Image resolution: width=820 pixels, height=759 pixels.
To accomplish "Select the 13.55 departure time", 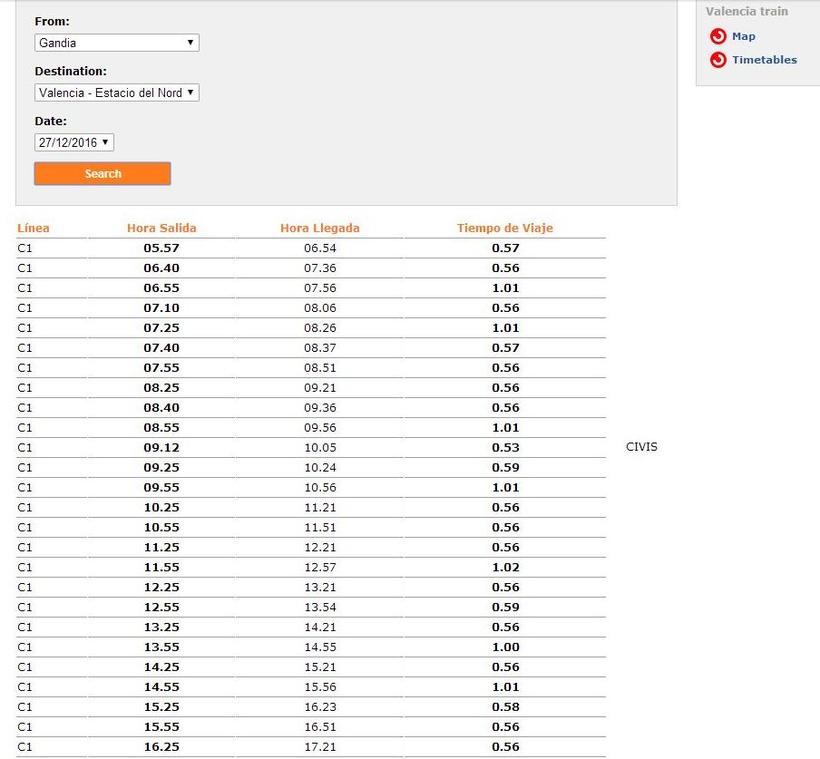I will coord(161,647).
